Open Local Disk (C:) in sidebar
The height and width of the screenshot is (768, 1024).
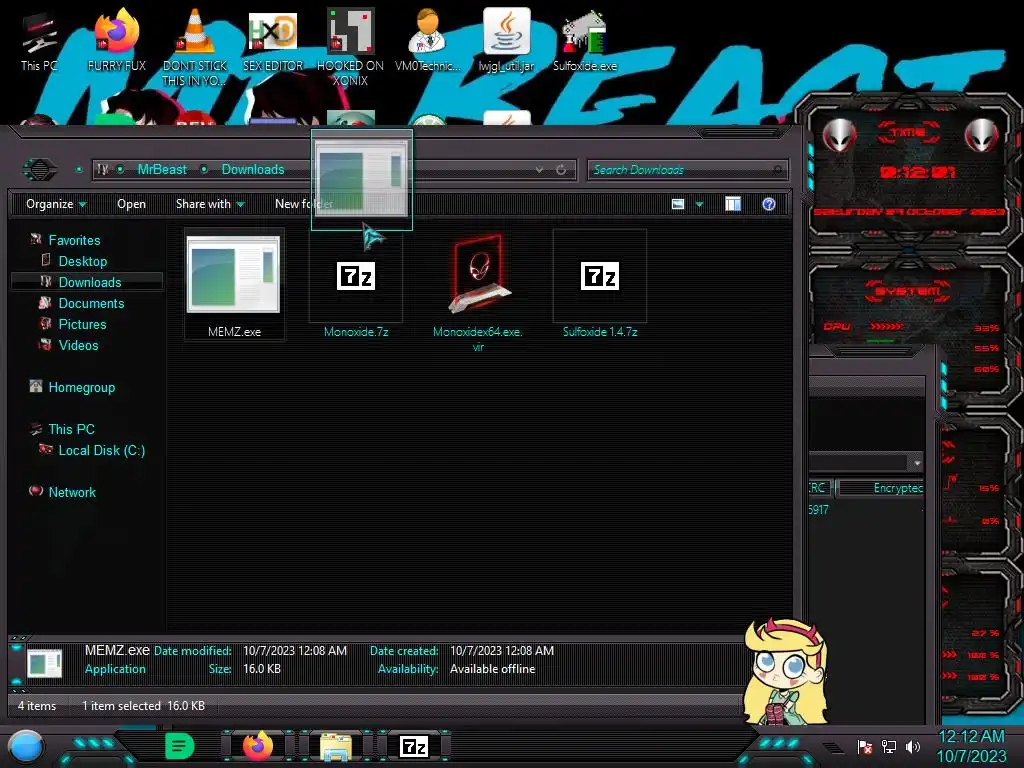(101, 450)
